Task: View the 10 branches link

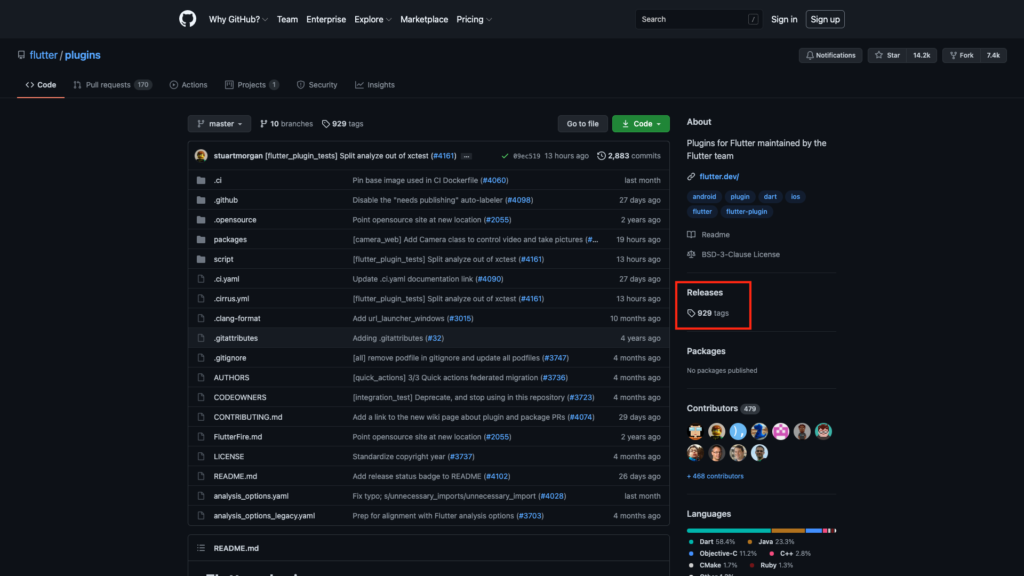Action: 286,123
